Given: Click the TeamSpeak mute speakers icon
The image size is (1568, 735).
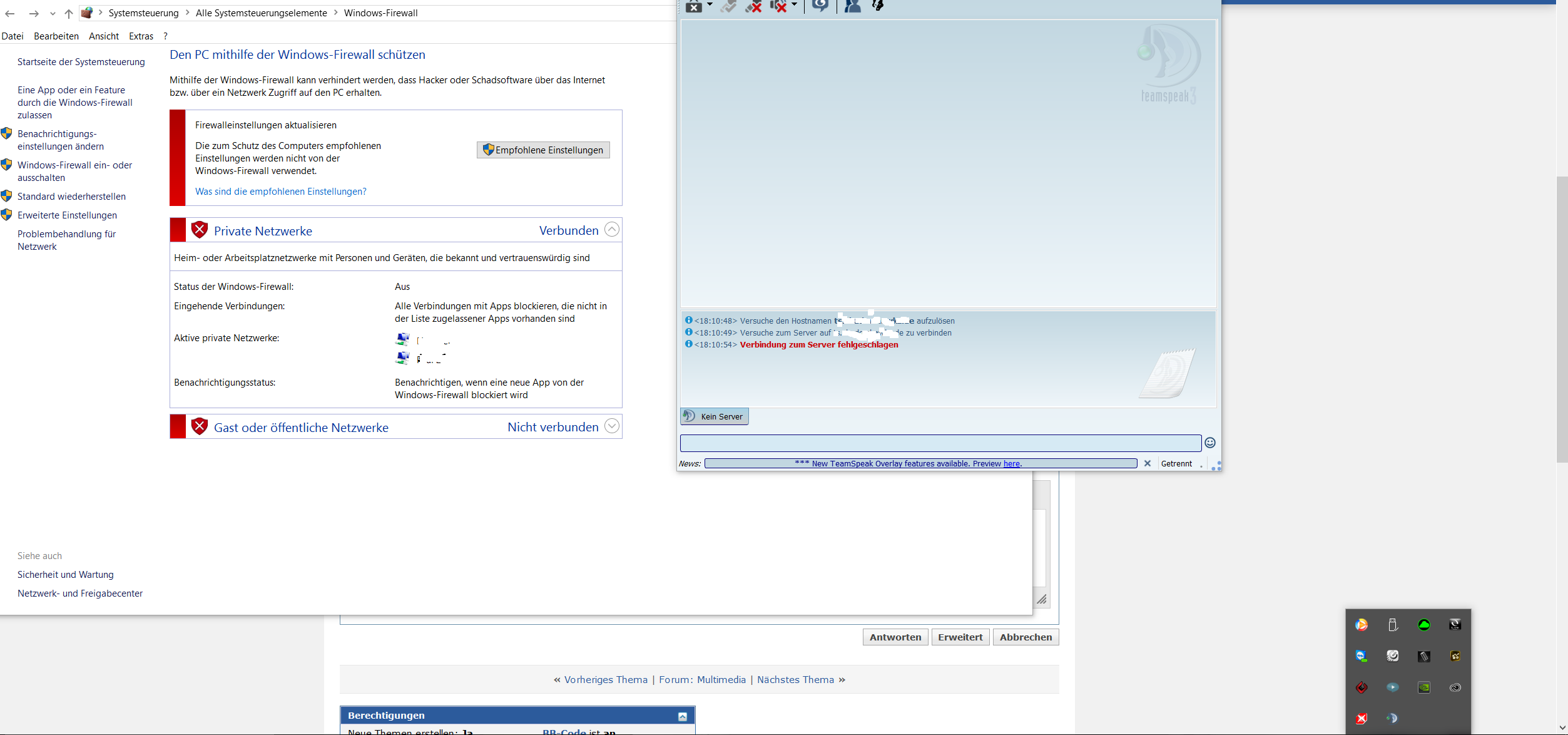Looking at the screenshot, I should click(778, 7).
